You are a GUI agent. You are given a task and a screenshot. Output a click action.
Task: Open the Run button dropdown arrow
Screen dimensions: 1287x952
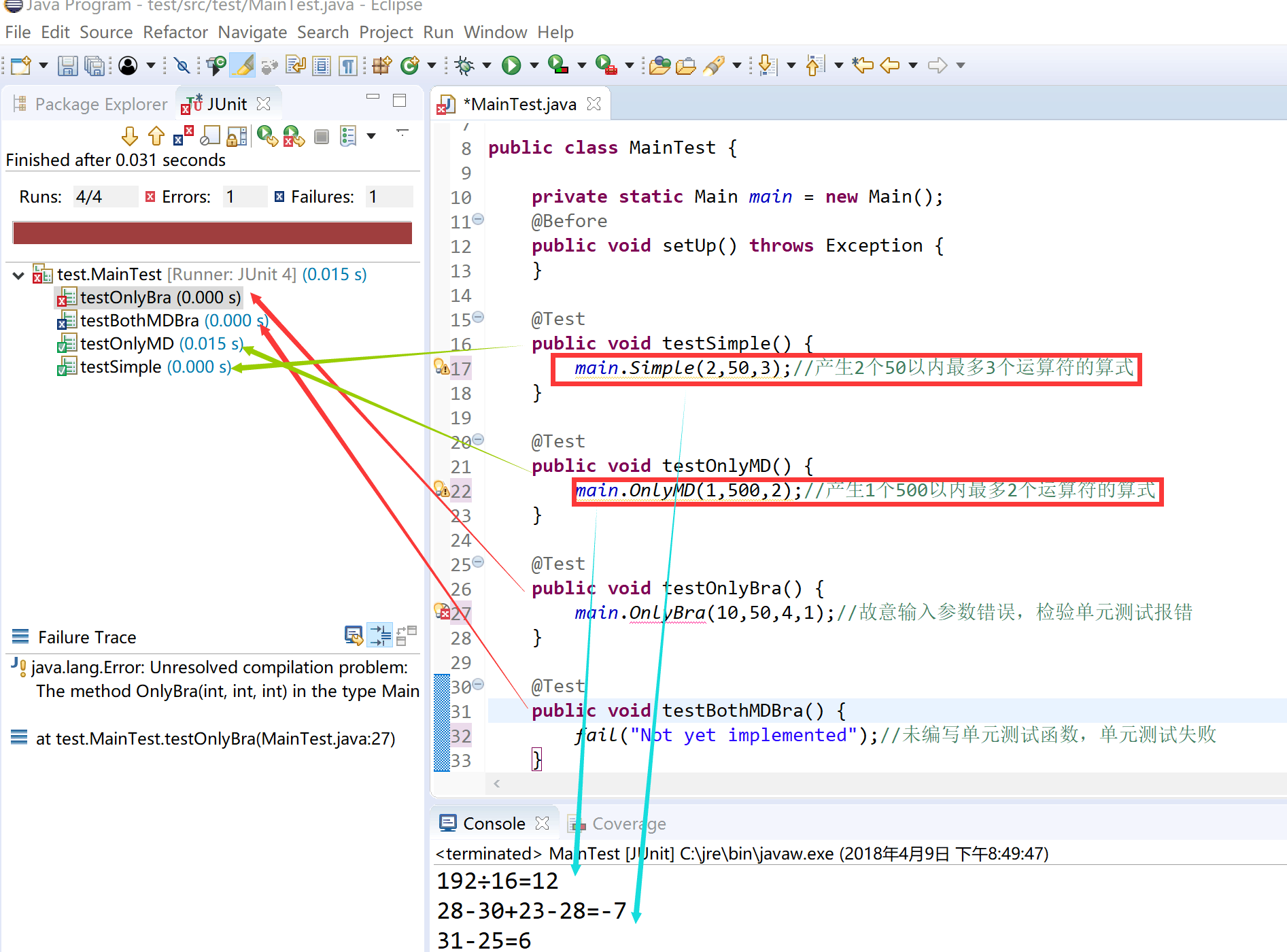point(534,65)
